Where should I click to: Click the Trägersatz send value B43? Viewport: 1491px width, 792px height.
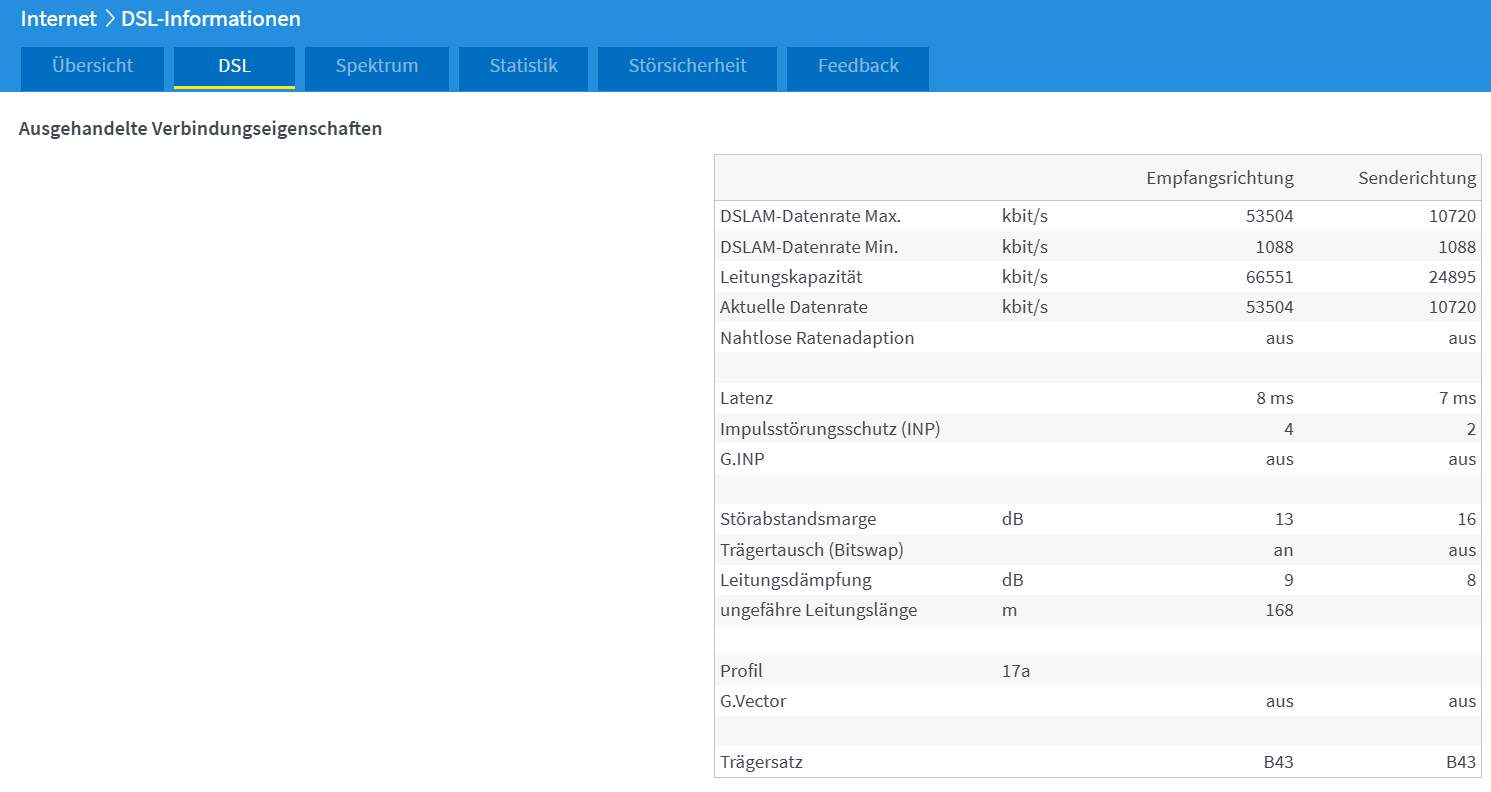1461,762
